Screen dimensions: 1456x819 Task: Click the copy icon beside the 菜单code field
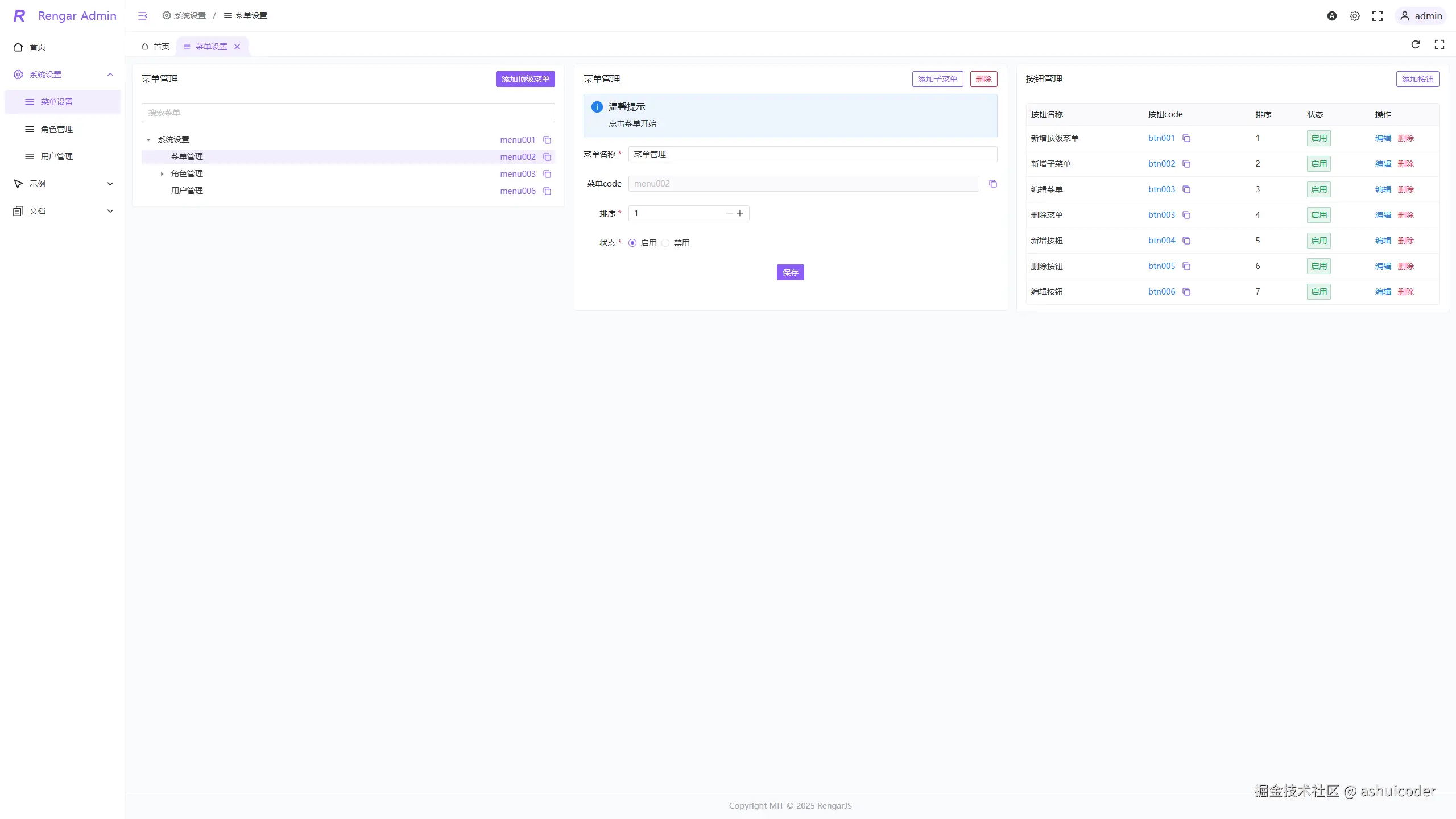(x=993, y=184)
